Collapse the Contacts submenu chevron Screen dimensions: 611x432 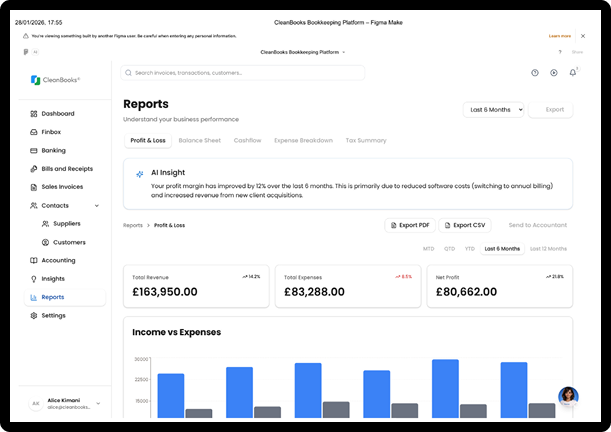[97, 205]
